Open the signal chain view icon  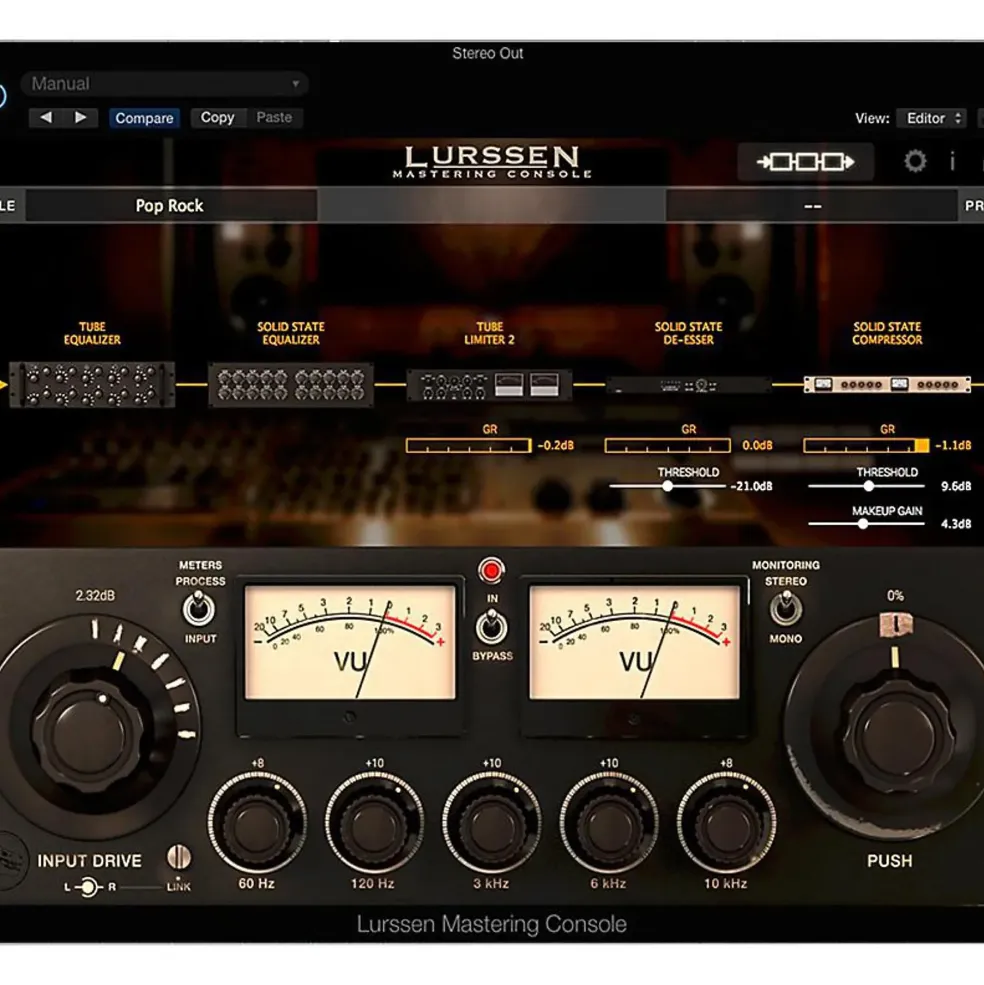[805, 162]
